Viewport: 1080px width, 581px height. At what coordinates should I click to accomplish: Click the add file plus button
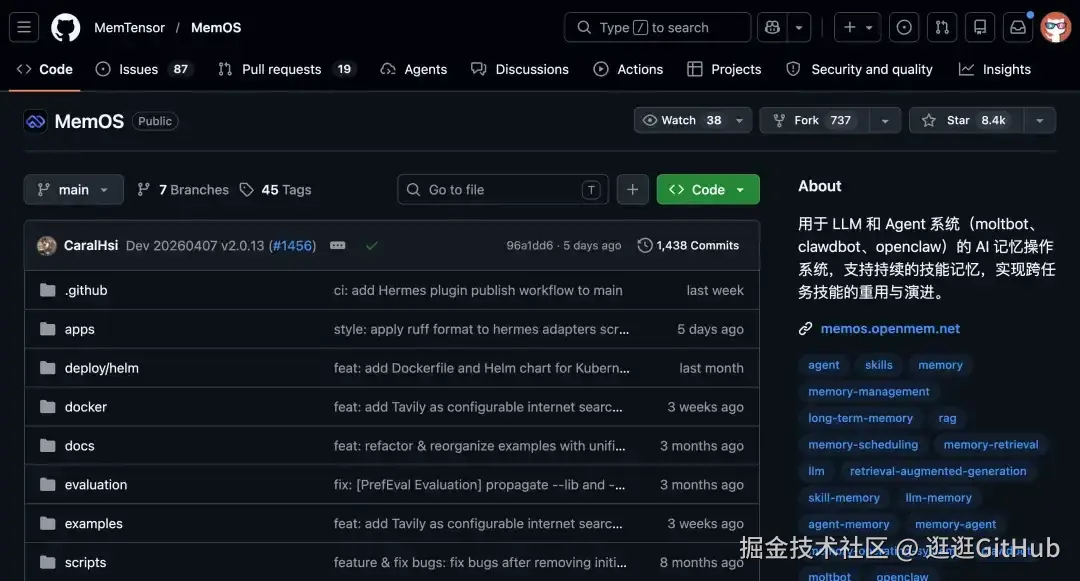tap(632, 189)
